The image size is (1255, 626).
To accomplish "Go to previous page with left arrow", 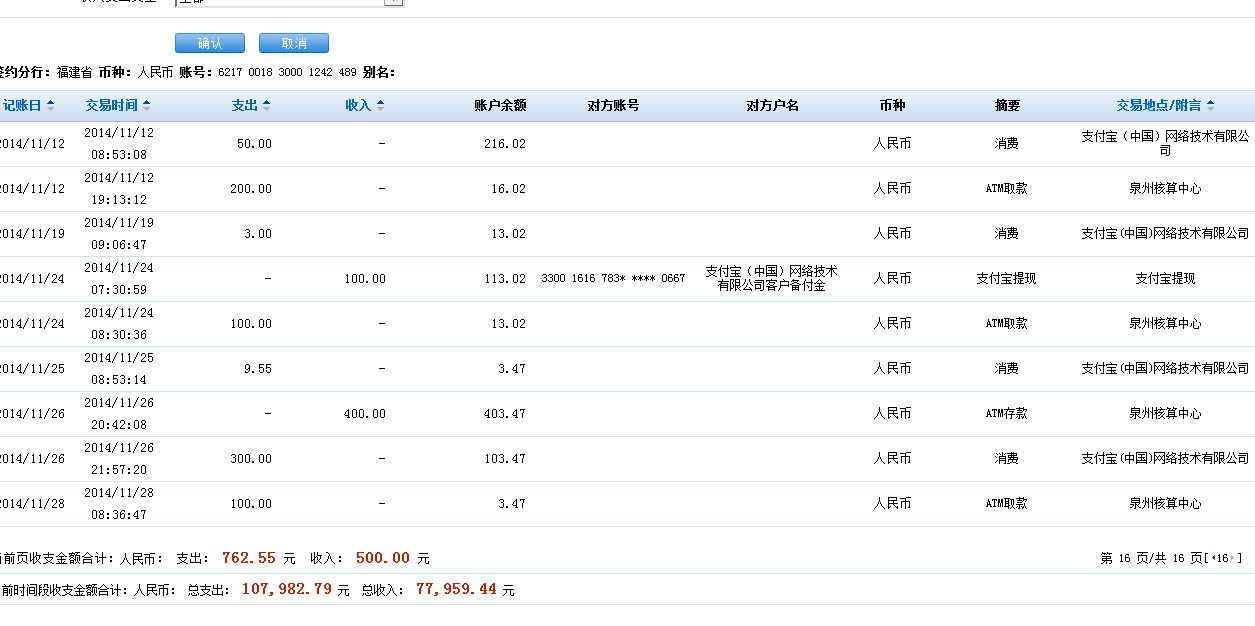I will (1213, 559).
